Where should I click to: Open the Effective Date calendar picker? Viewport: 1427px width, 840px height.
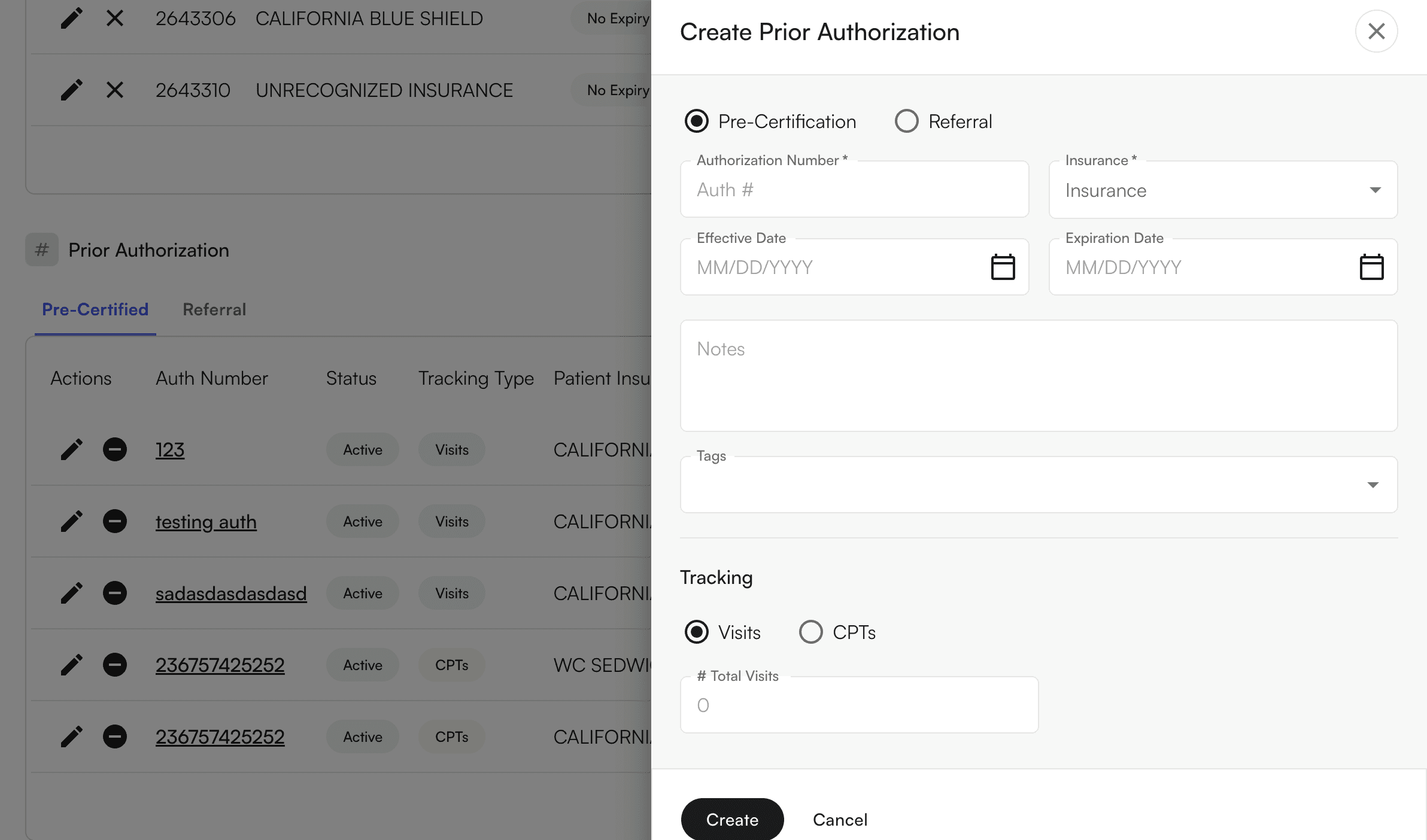(x=1003, y=267)
